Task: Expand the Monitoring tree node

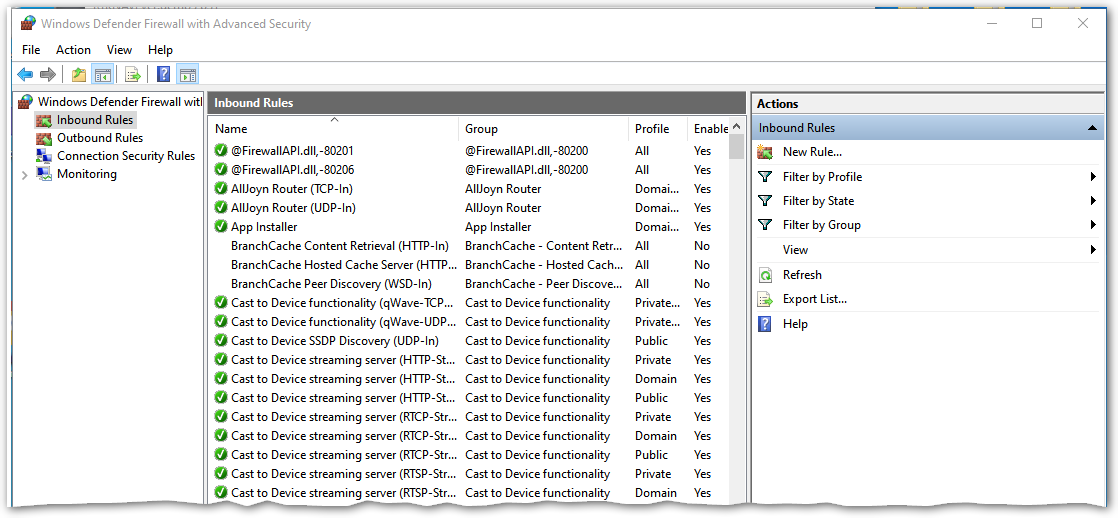Action: coord(25,175)
